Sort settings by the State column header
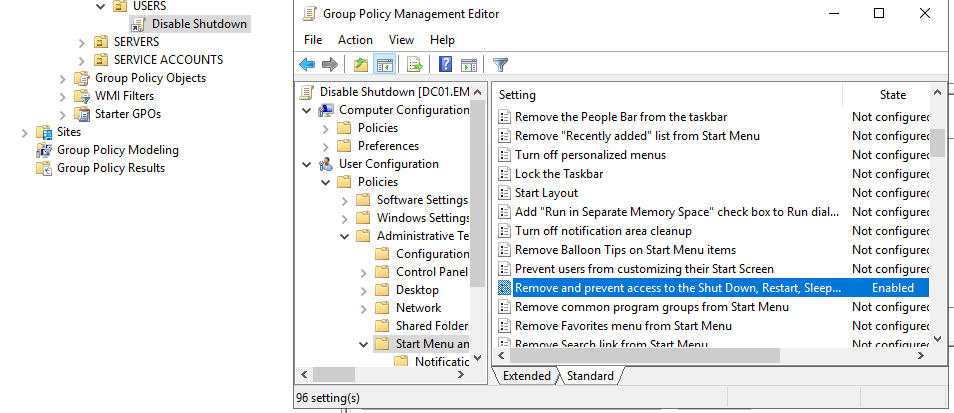The height and width of the screenshot is (413, 954). [x=892, y=95]
